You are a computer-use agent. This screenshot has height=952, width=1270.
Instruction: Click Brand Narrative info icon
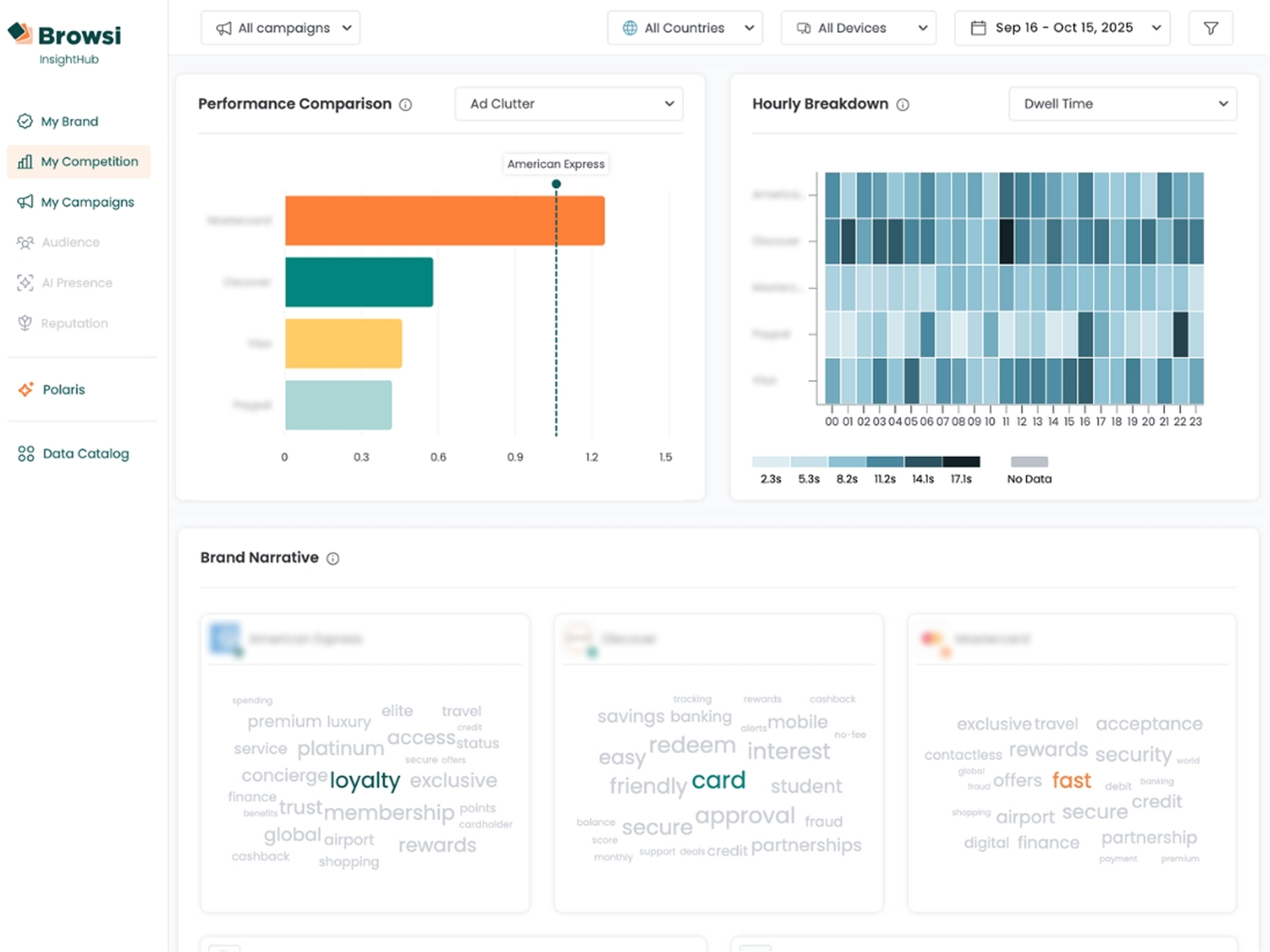(333, 559)
